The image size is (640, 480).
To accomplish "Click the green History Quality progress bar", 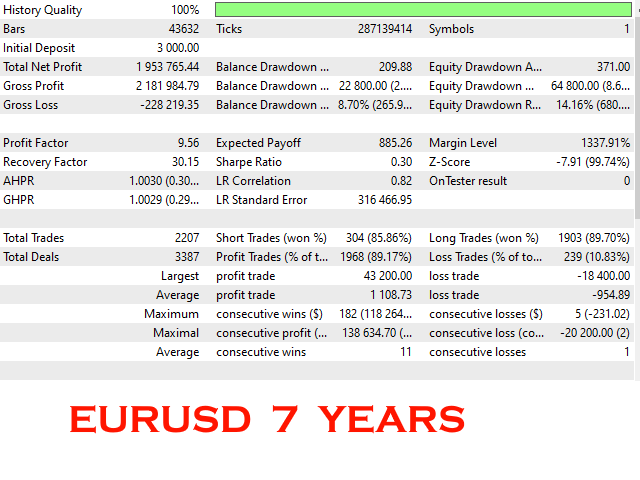I will click(x=422, y=10).
